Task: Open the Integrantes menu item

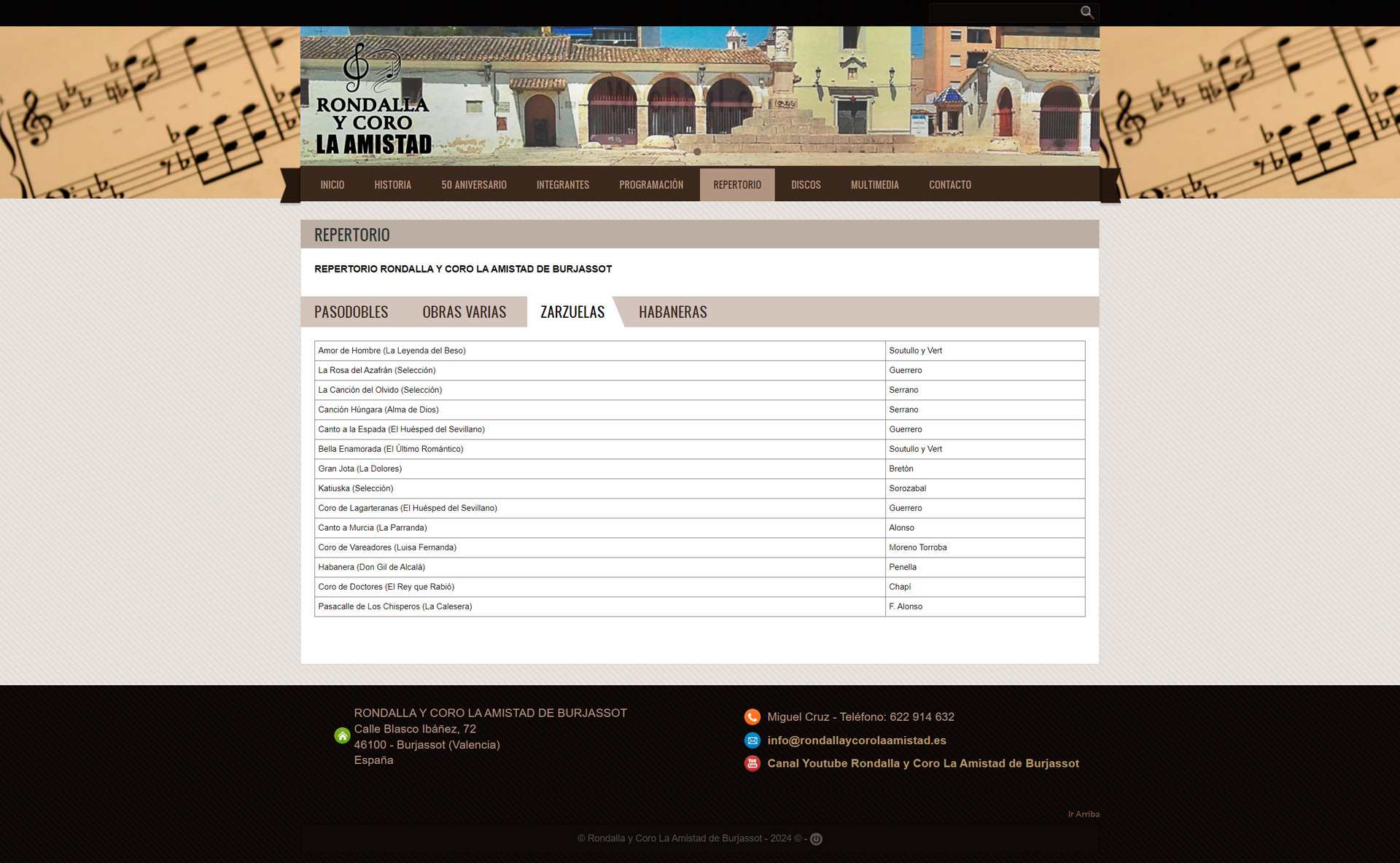Action: [x=562, y=185]
